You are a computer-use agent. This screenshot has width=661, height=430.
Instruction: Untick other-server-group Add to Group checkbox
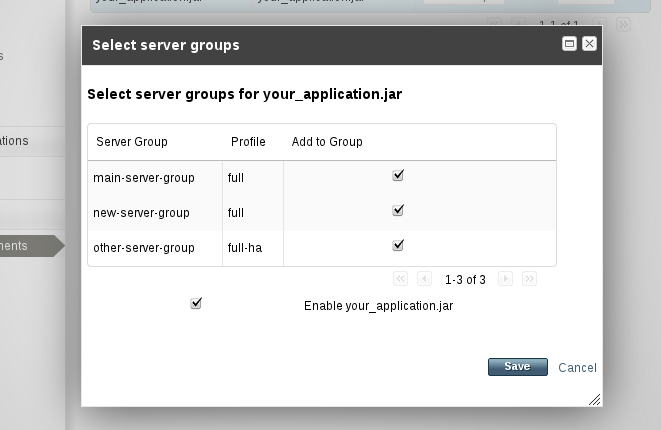click(x=398, y=245)
